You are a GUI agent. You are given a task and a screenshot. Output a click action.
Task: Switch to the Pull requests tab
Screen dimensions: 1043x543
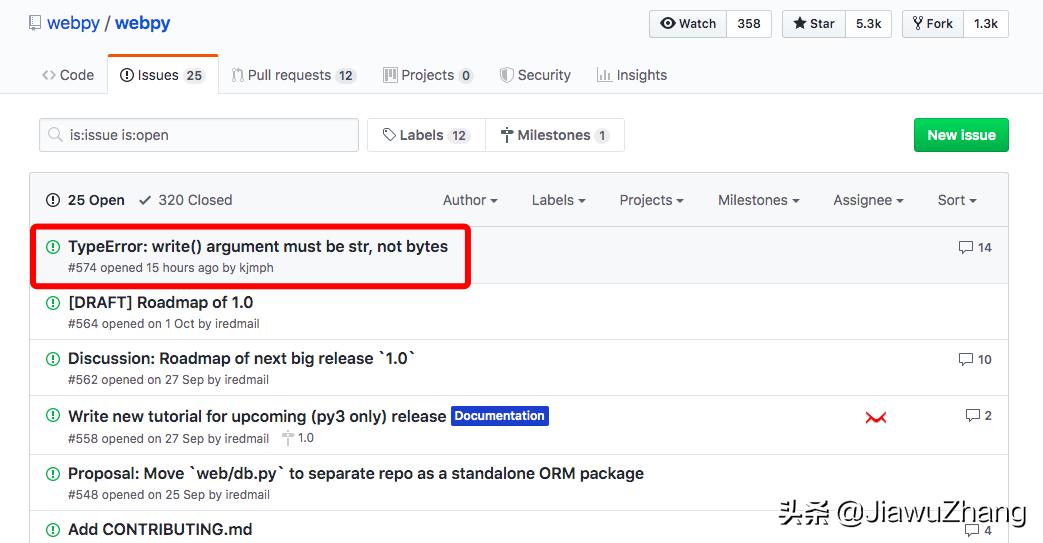(292, 75)
